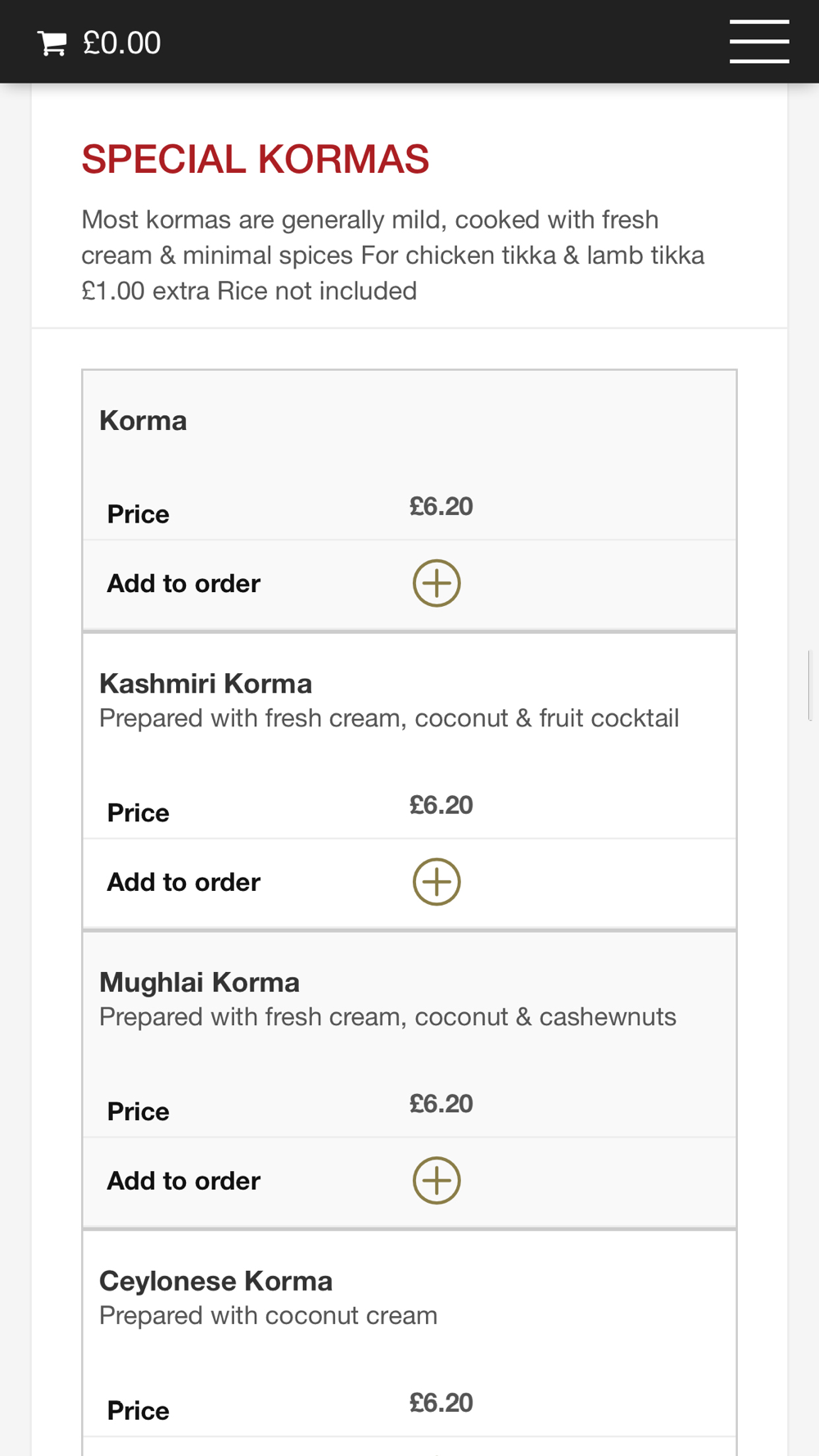Screen dimensions: 819x1456
Task: Click the Ceylonese Korma £6.20 price
Action: [x=441, y=1403]
